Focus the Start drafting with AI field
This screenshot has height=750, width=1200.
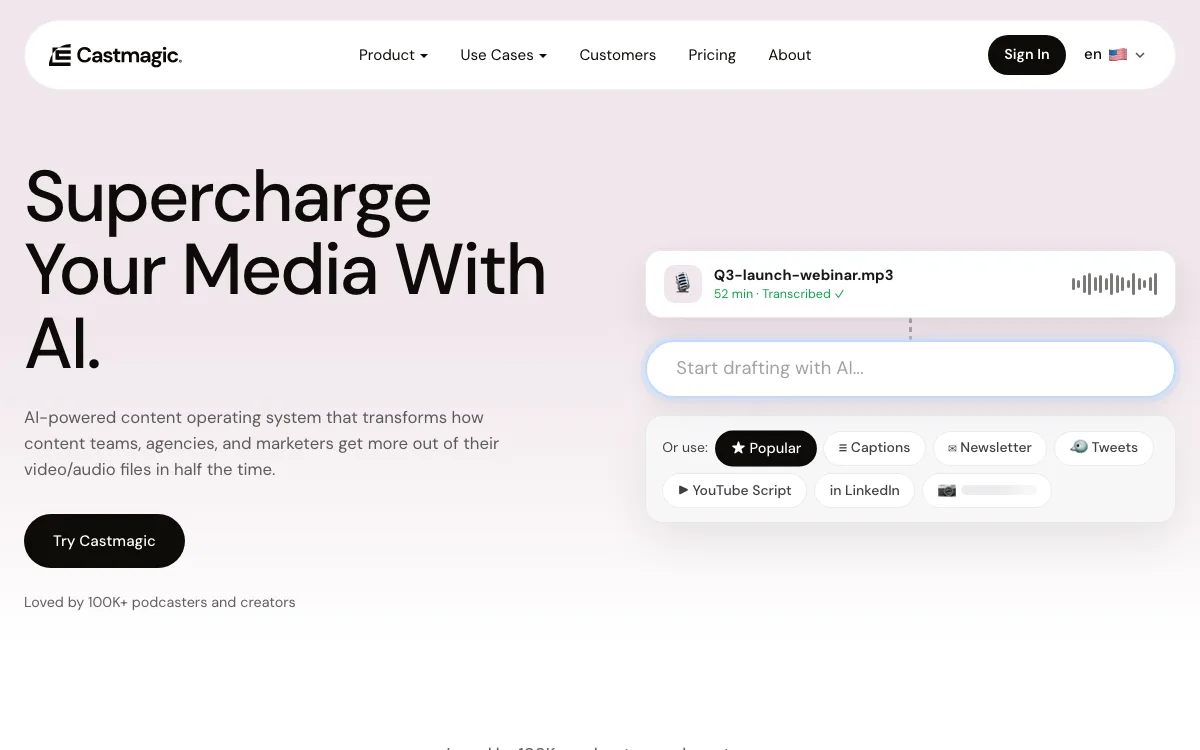[910, 368]
